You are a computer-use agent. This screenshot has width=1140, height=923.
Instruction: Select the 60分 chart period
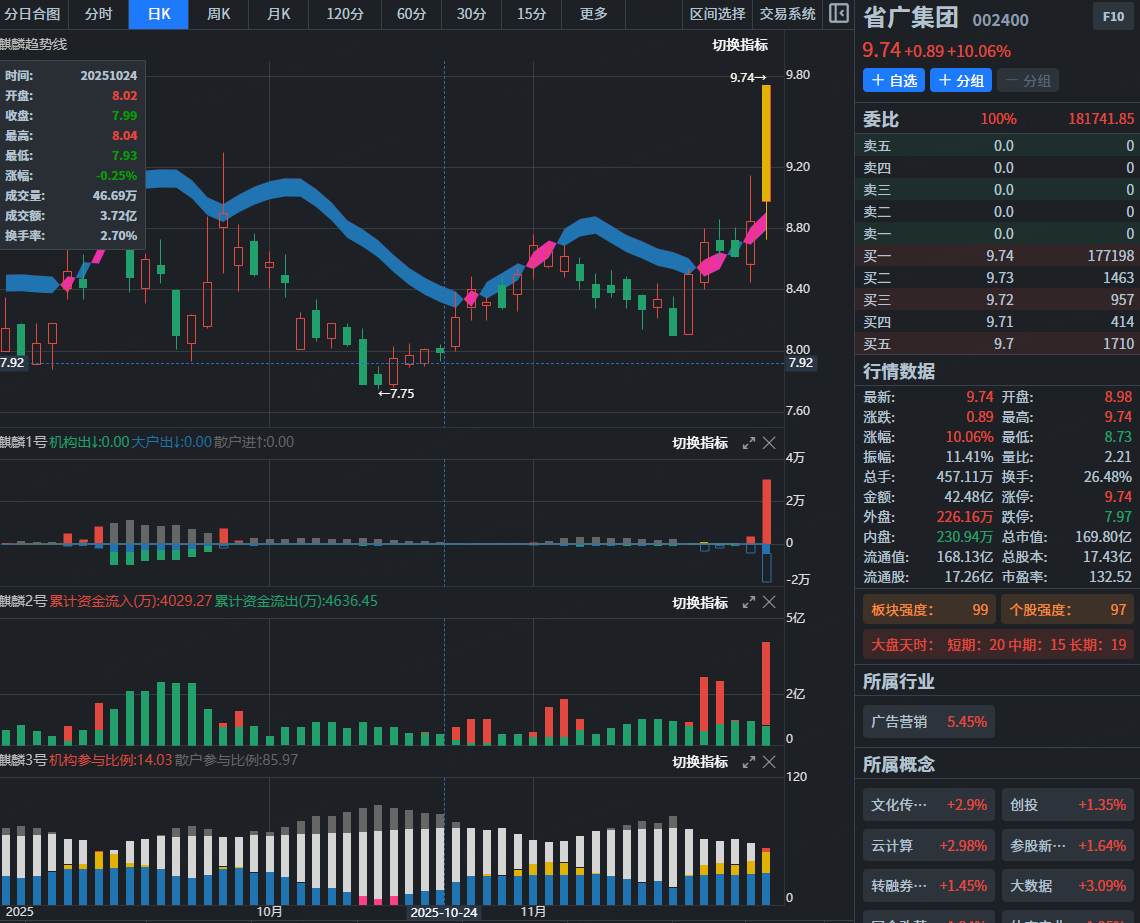coord(411,14)
